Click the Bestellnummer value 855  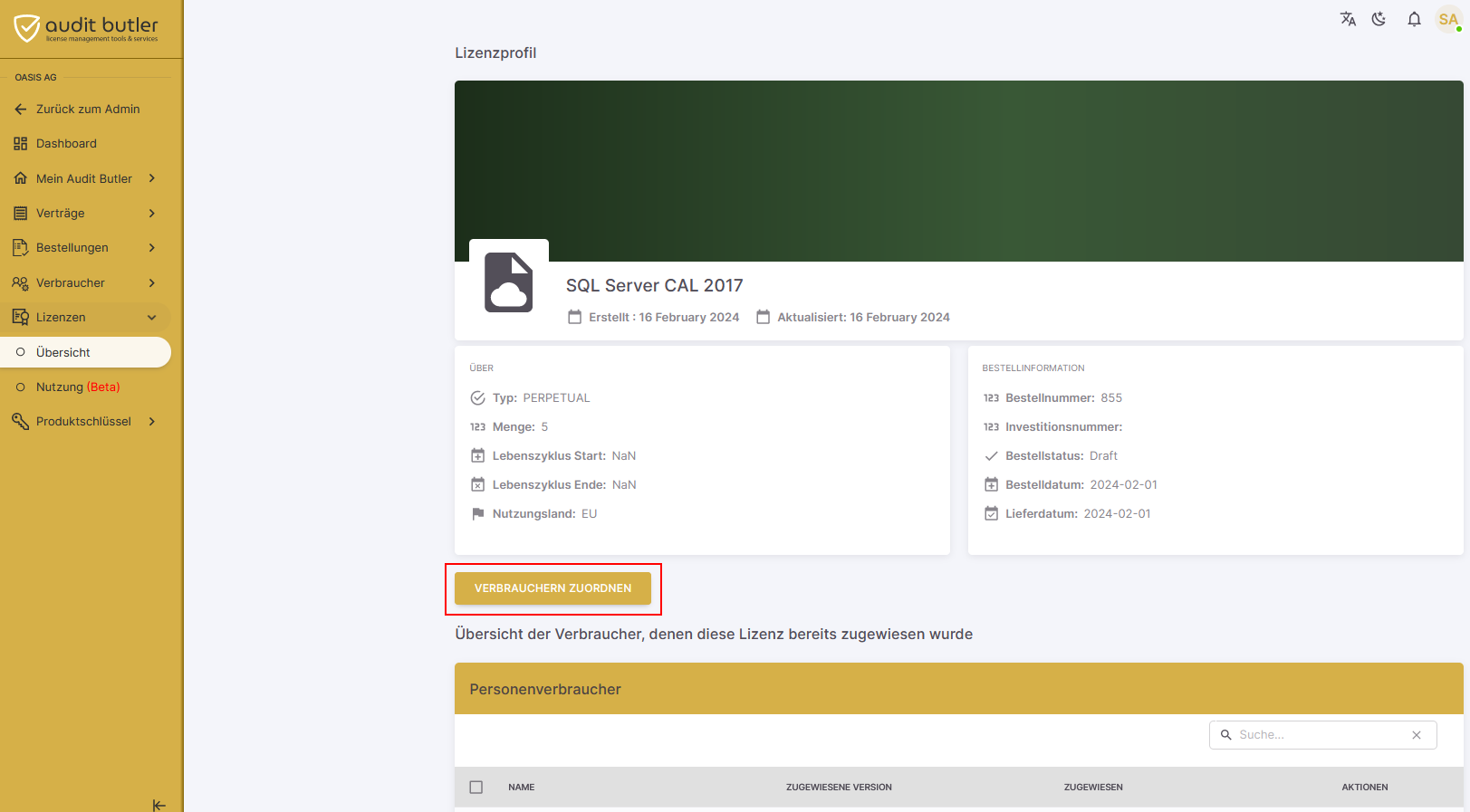click(1111, 398)
